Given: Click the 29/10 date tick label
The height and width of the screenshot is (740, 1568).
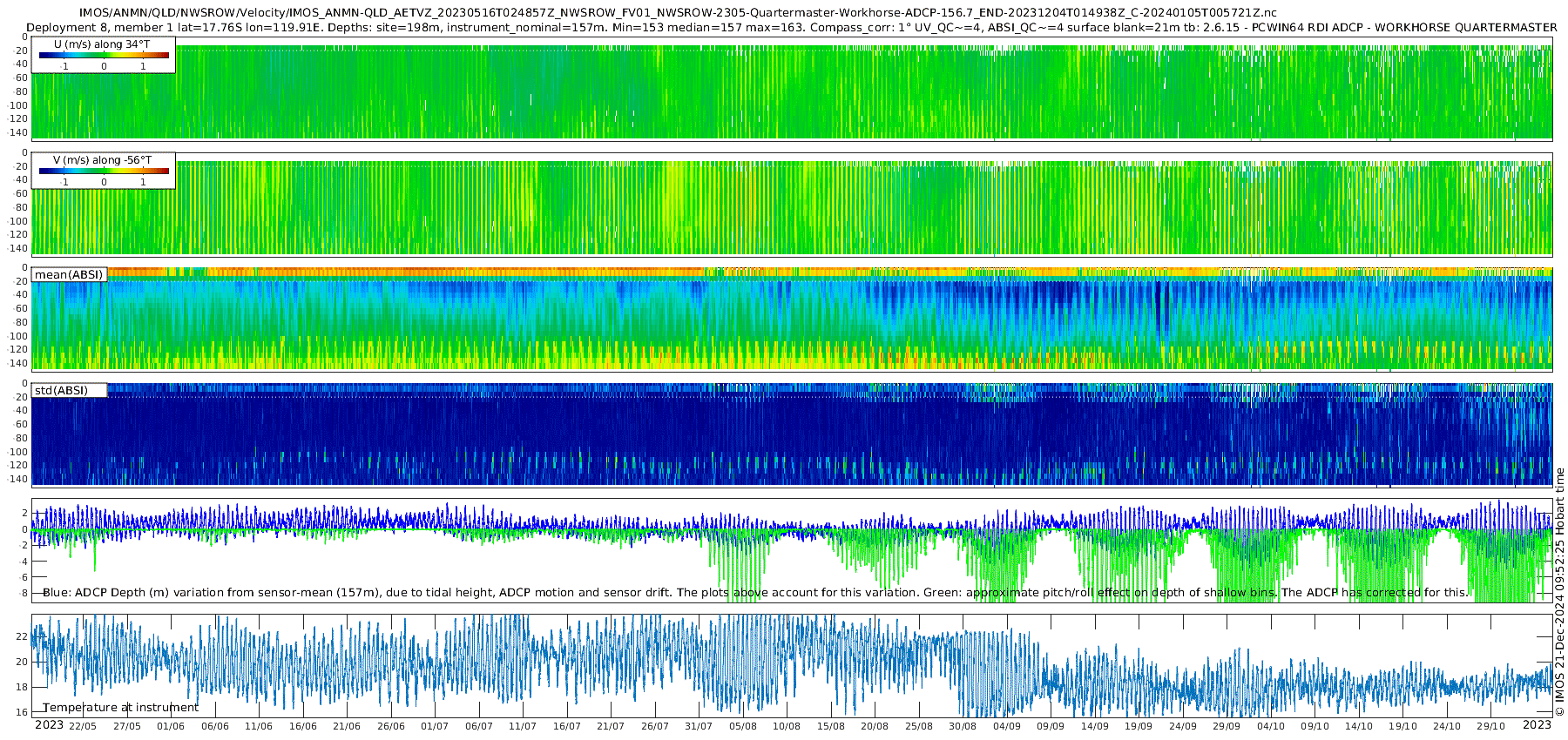Looking at the screenshot, I should (1490, 726).
